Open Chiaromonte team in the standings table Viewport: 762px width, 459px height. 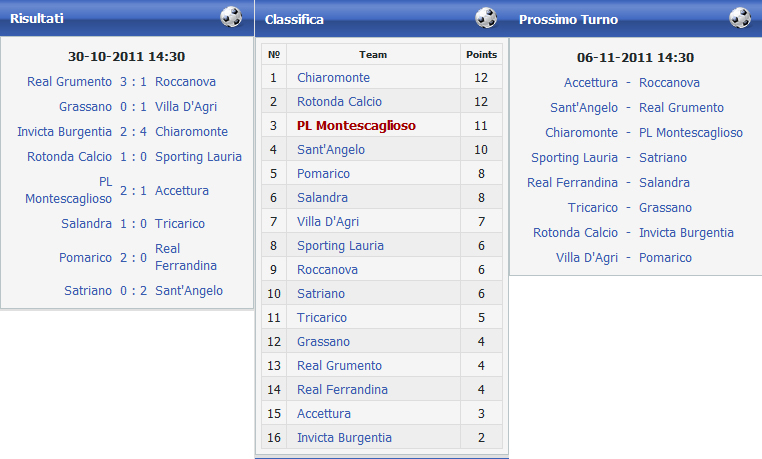(x=333, y=78)
